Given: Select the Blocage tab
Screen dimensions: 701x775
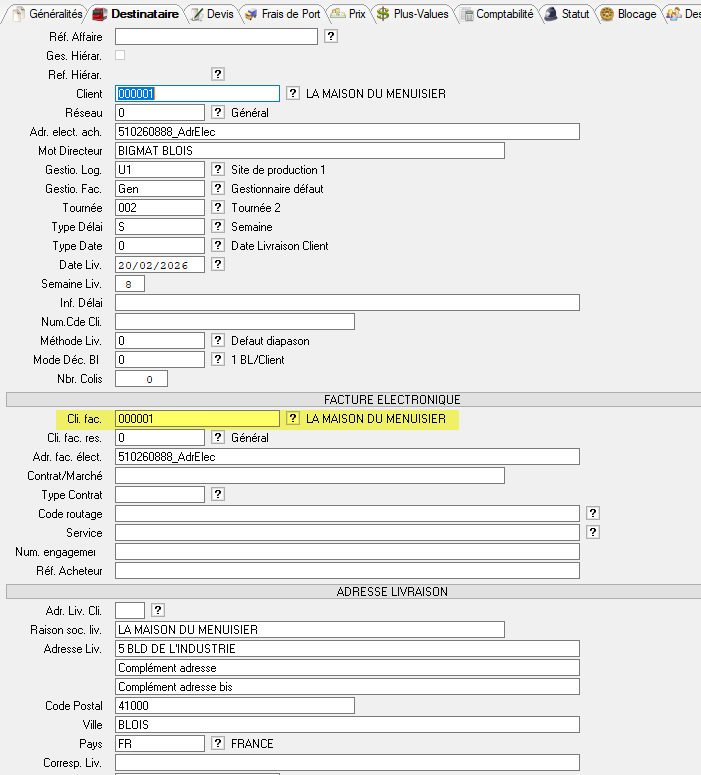Looking at the screenshot, I should 628,14.
